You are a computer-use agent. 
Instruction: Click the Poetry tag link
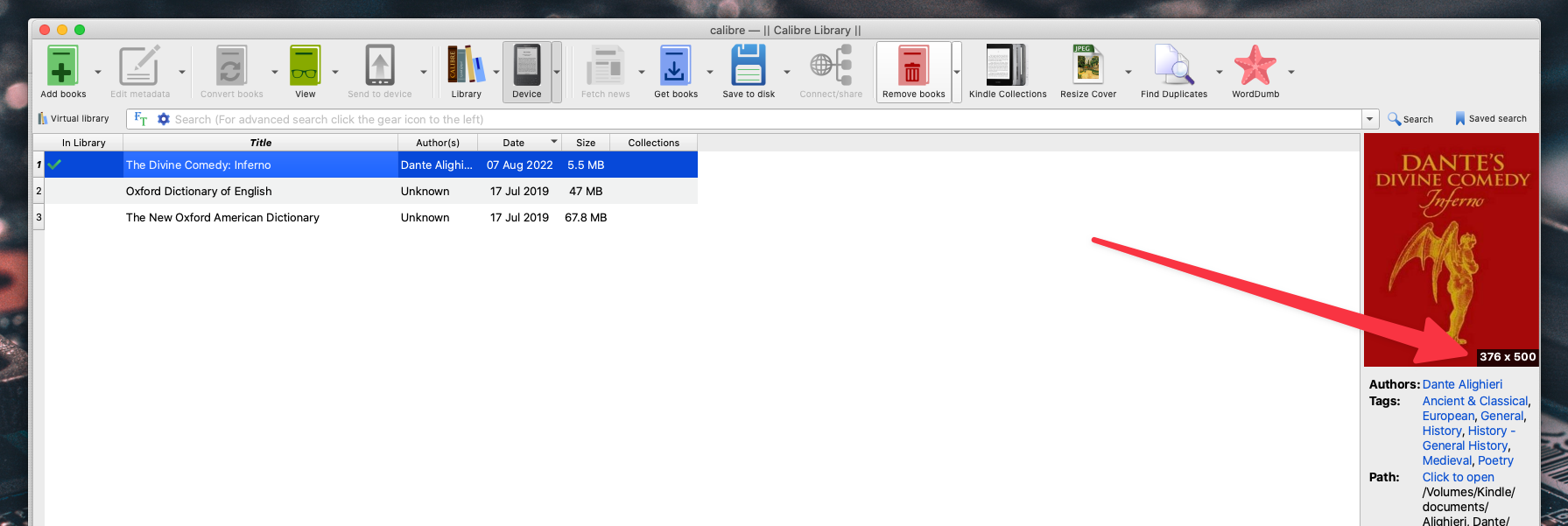1495,460
